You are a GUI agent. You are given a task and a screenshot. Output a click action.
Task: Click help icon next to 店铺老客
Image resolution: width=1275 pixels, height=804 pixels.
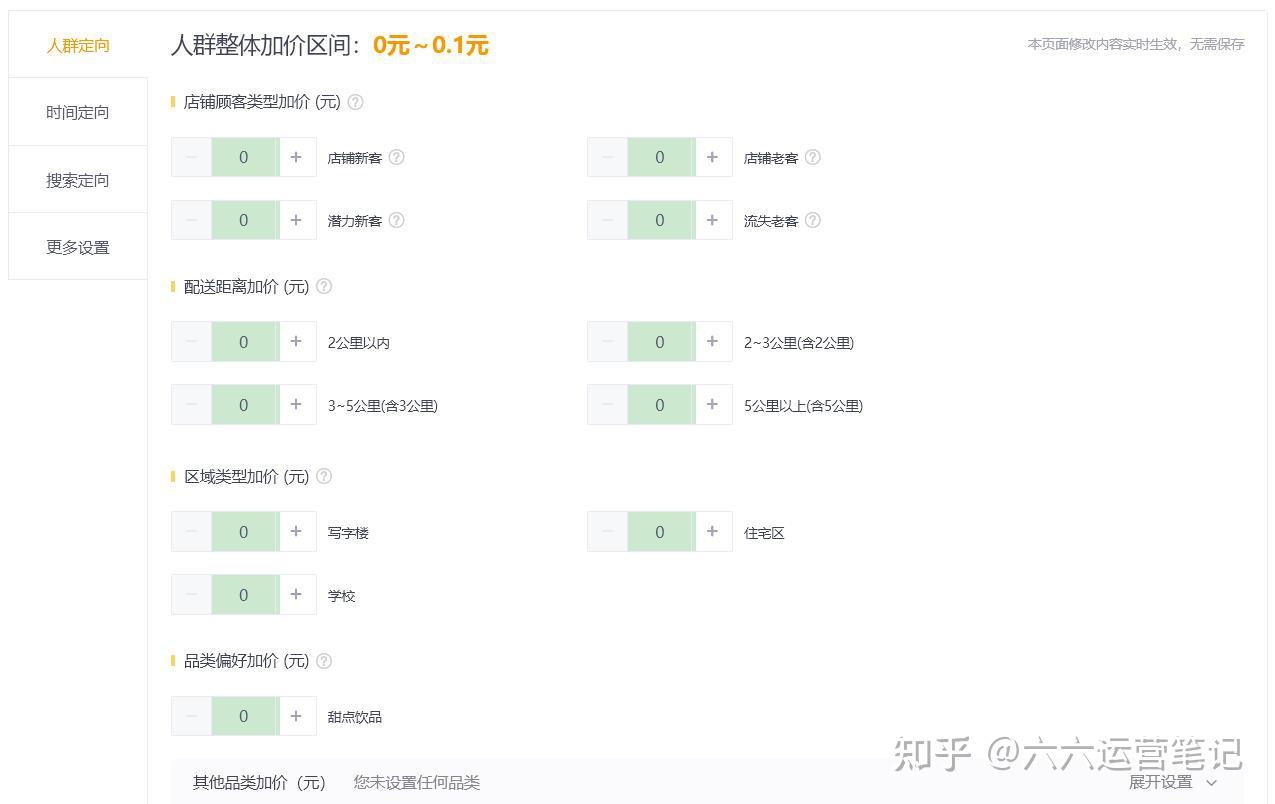pyautogui.click(x=812, y=157)
